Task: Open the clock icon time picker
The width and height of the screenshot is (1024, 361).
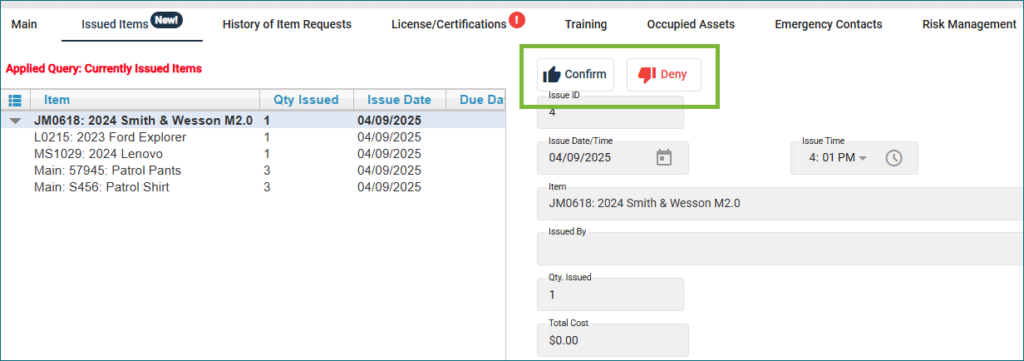Action: click(x=893, y=158)
